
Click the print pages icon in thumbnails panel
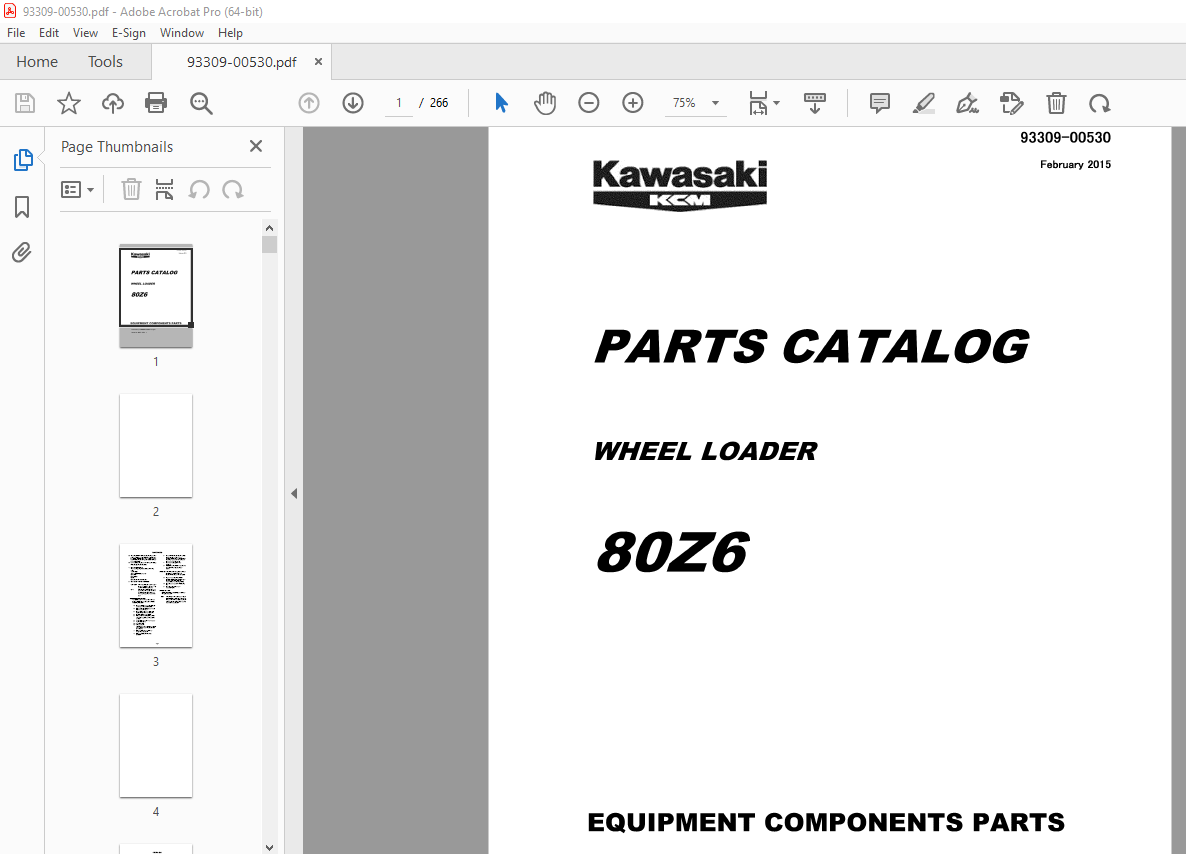[164, 189]
